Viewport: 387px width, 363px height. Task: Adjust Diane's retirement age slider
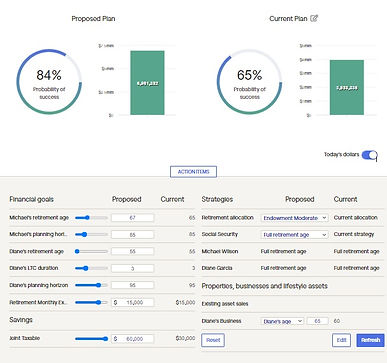[91, 251]
